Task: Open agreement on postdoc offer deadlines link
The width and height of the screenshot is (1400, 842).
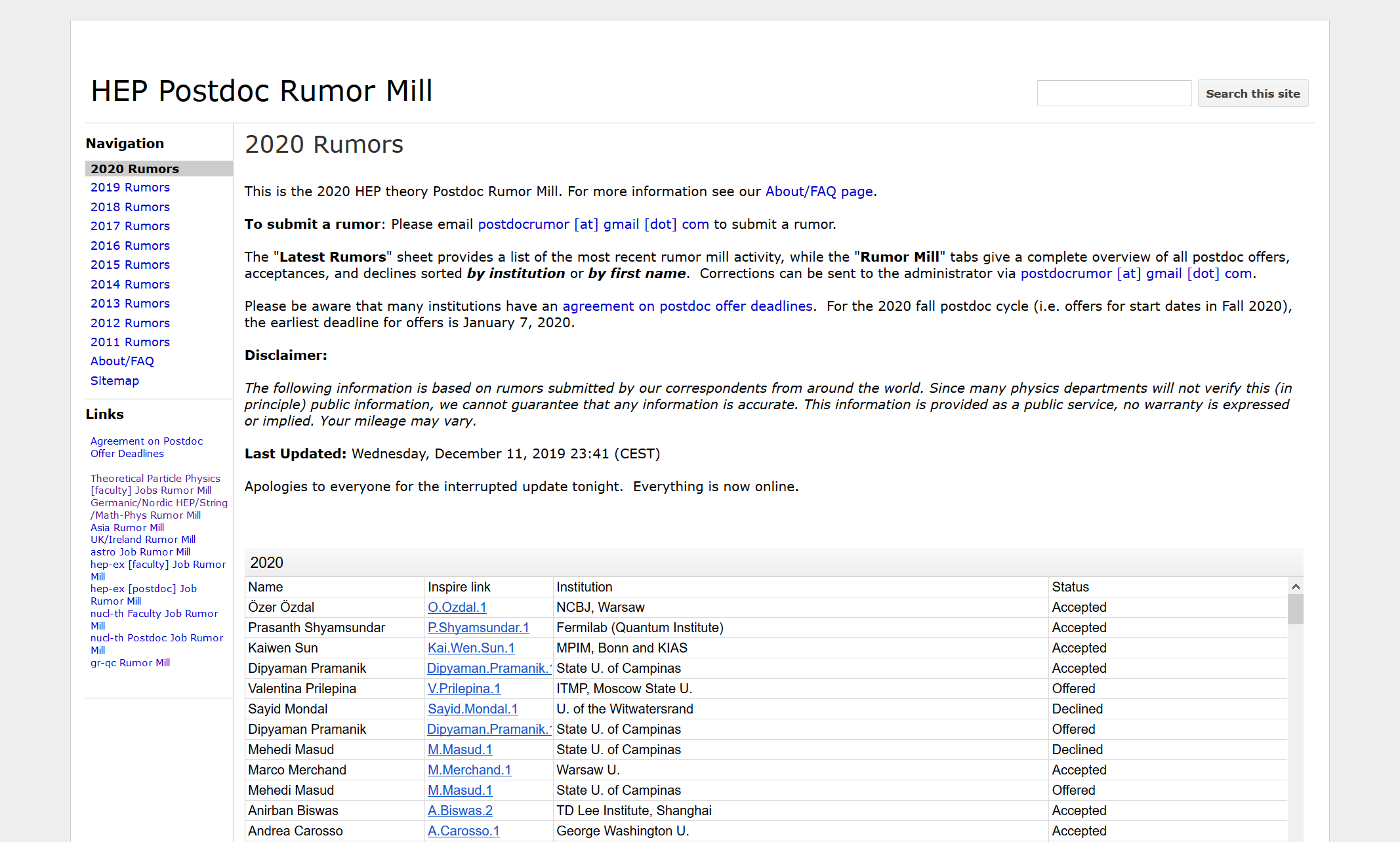Action: tap(688, 306)
